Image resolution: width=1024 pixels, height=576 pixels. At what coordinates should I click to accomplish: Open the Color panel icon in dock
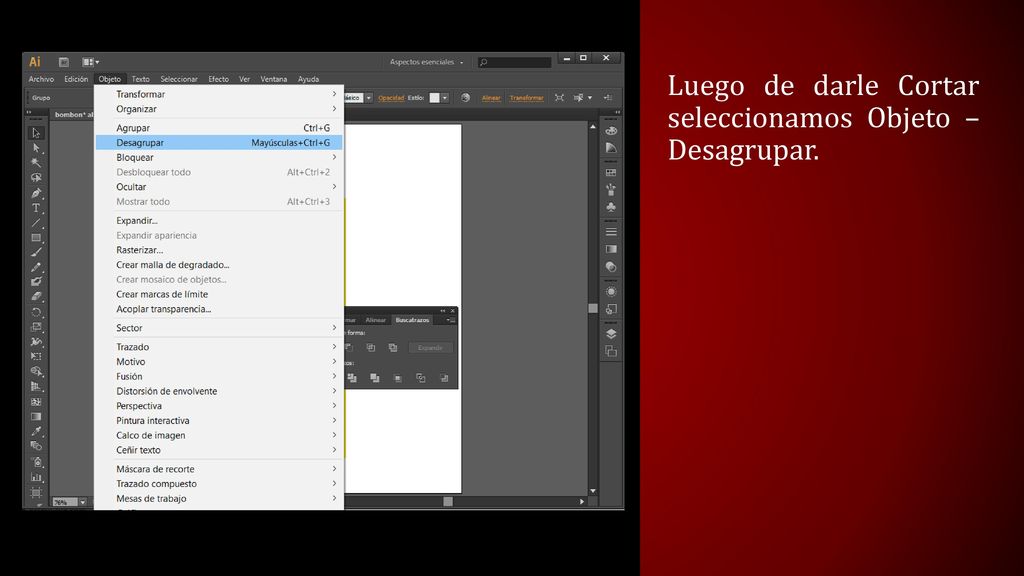point(611,131)
